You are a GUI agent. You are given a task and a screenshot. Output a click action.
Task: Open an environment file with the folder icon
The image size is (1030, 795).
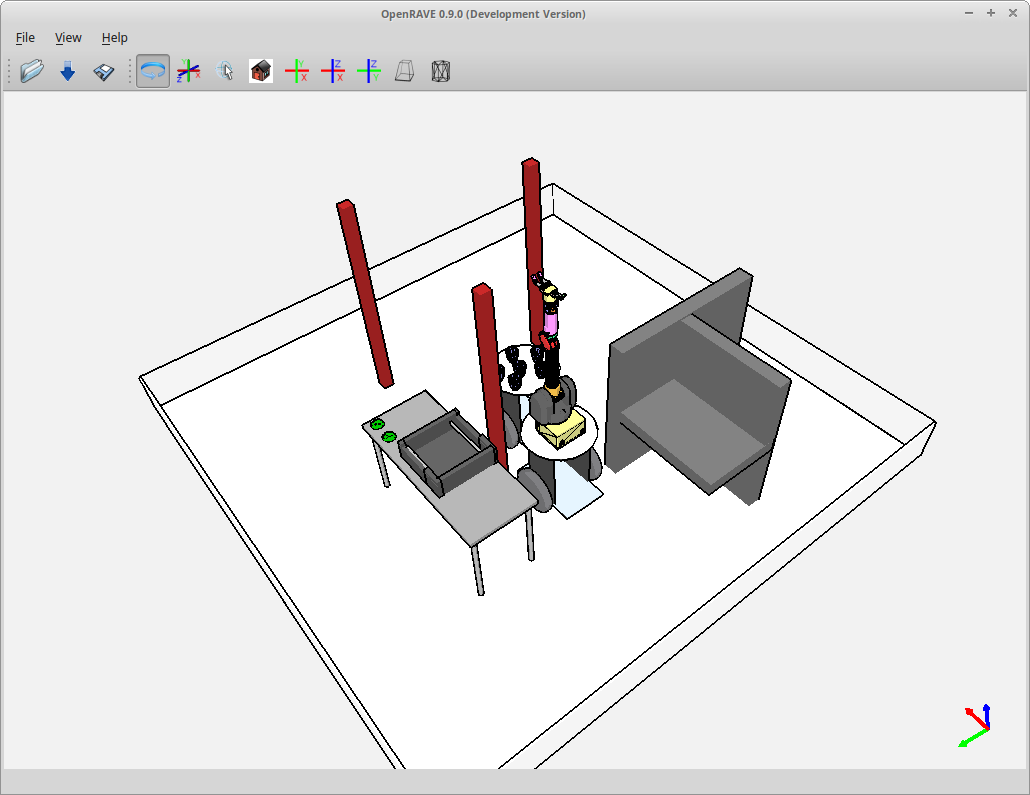(30, 70)
